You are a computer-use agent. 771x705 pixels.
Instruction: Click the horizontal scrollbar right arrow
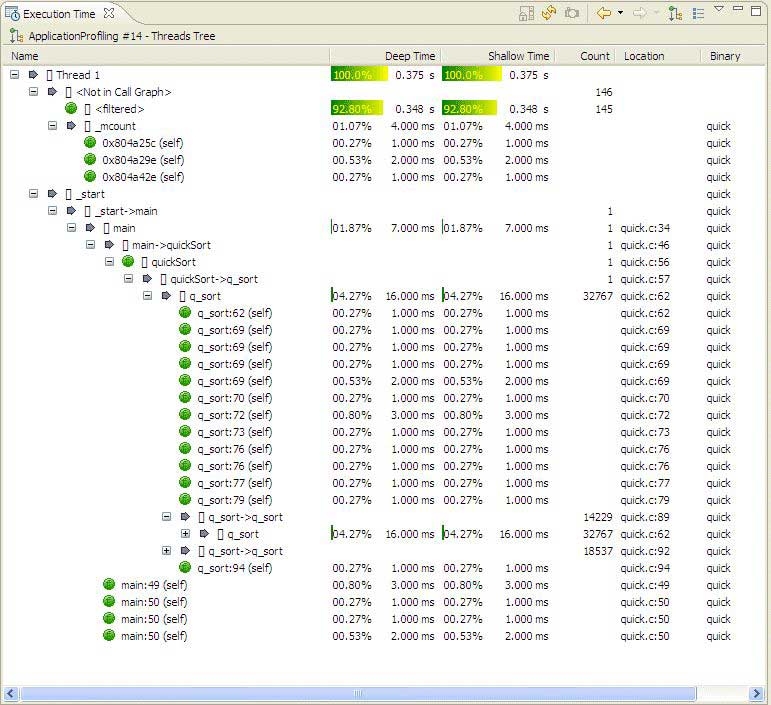[x=757, y=693]
